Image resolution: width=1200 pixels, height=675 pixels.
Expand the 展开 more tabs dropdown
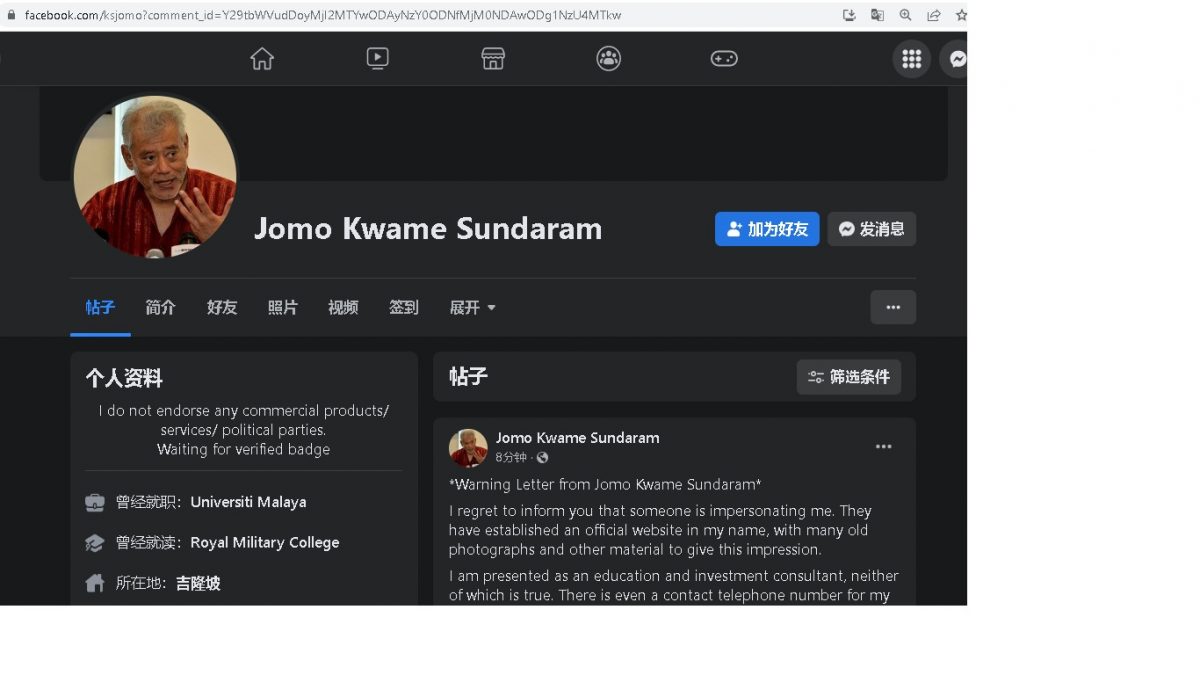click(472, 308)
